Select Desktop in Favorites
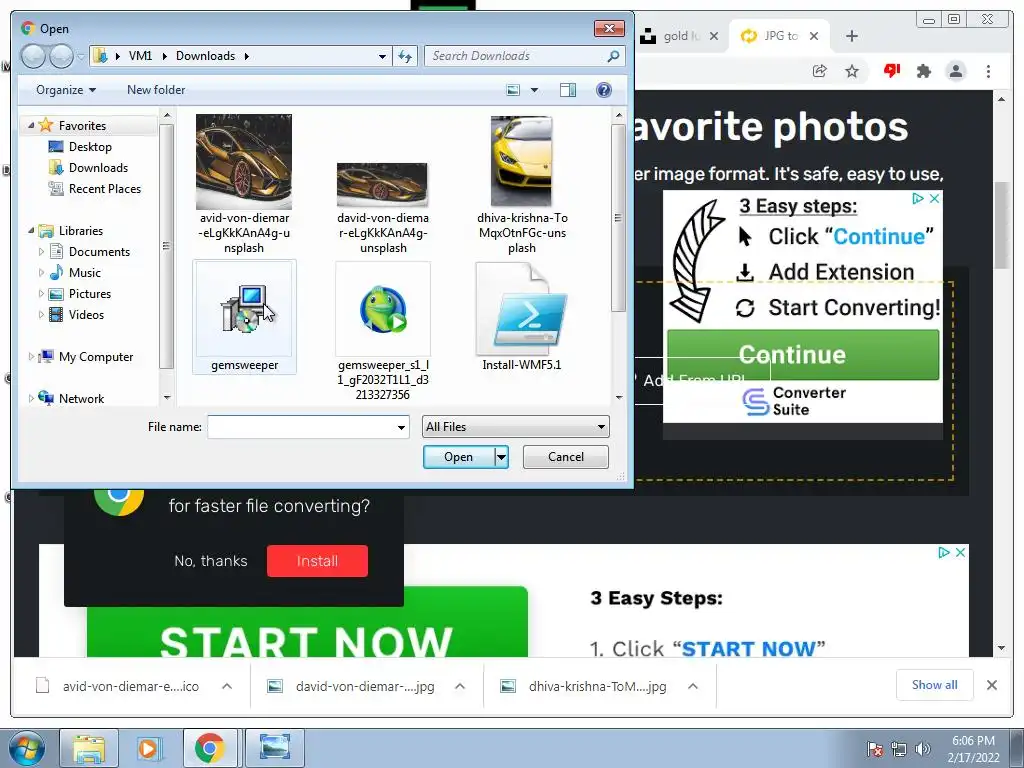This screenshot has height=768, width=1024. coord(80,147)
